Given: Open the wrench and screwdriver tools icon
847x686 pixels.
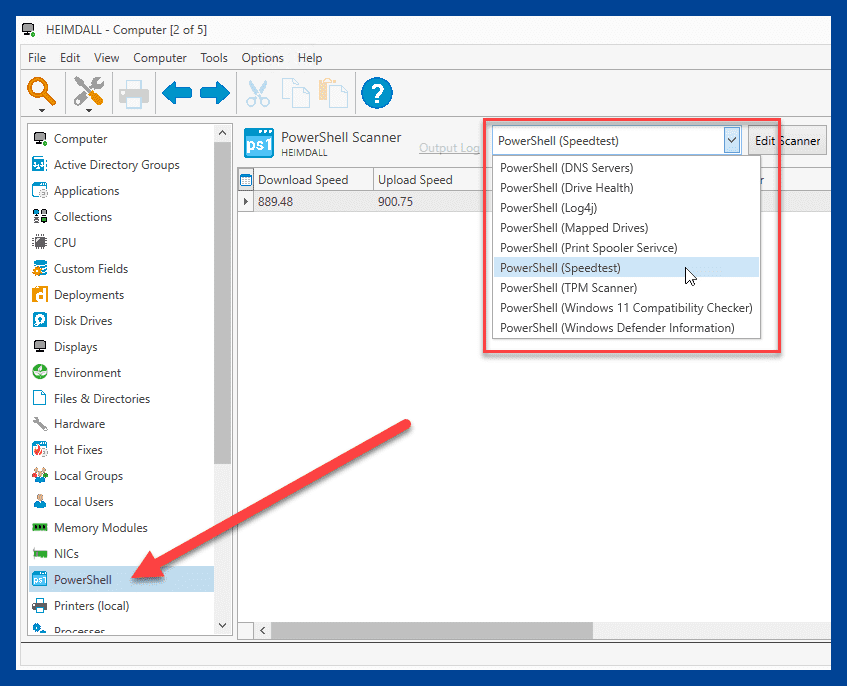Looking at the screenshot, I should 89,91.
